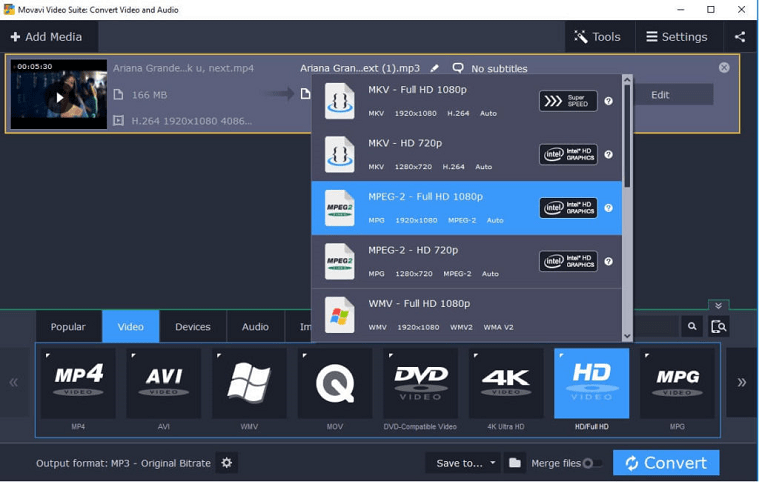Image resolution: width=759 pixels, height=482 pixels.
Task: Click output filename Ariana Gran...ext (1).mp3
Action: (x=360, y=68)
